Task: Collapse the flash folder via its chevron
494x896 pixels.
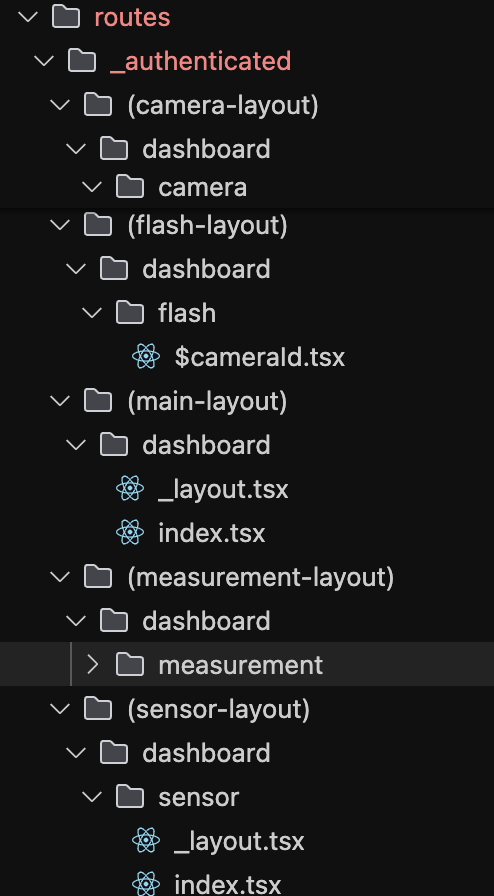Action: pos(92,313)
